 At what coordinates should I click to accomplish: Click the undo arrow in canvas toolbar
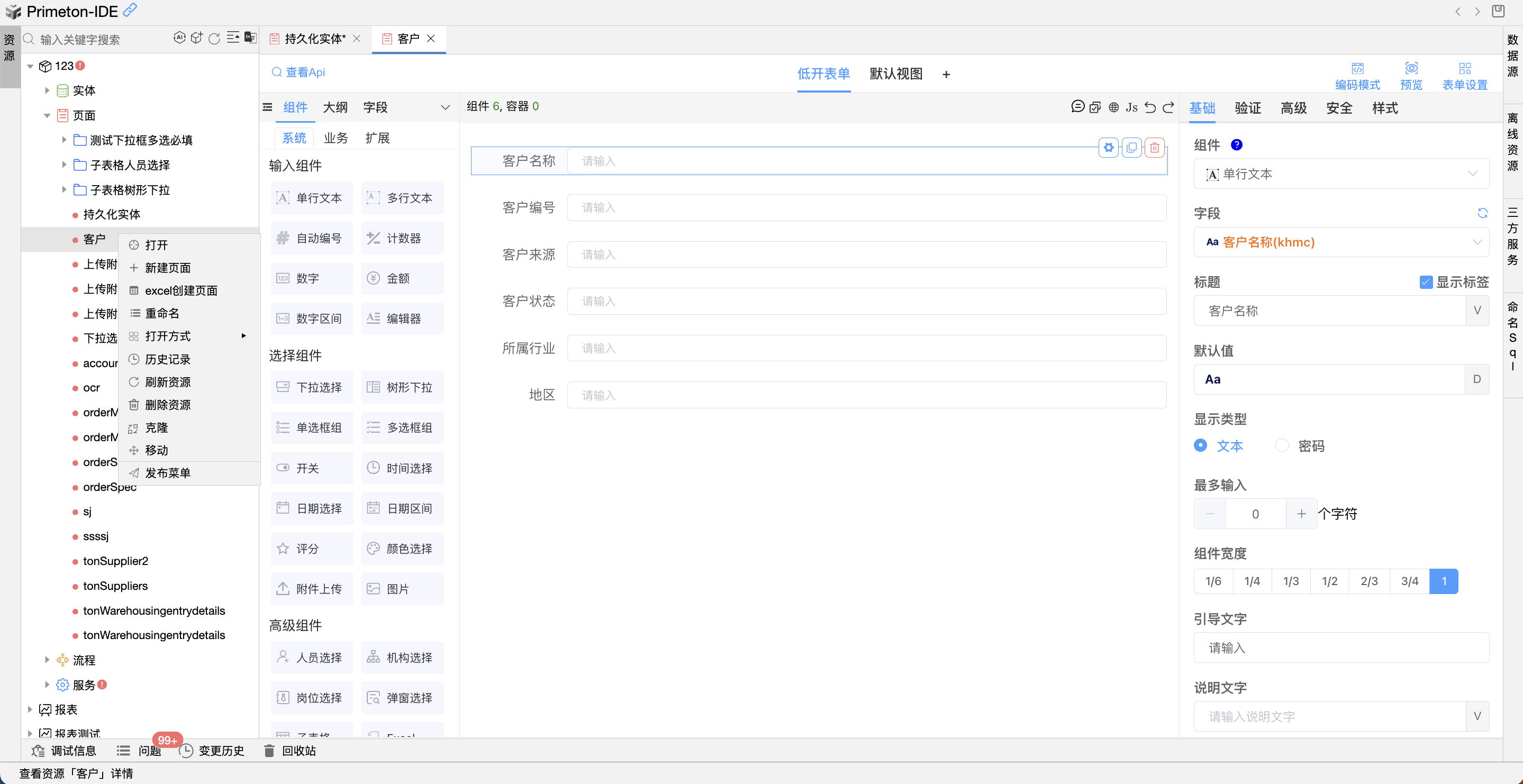point(1149,107)
